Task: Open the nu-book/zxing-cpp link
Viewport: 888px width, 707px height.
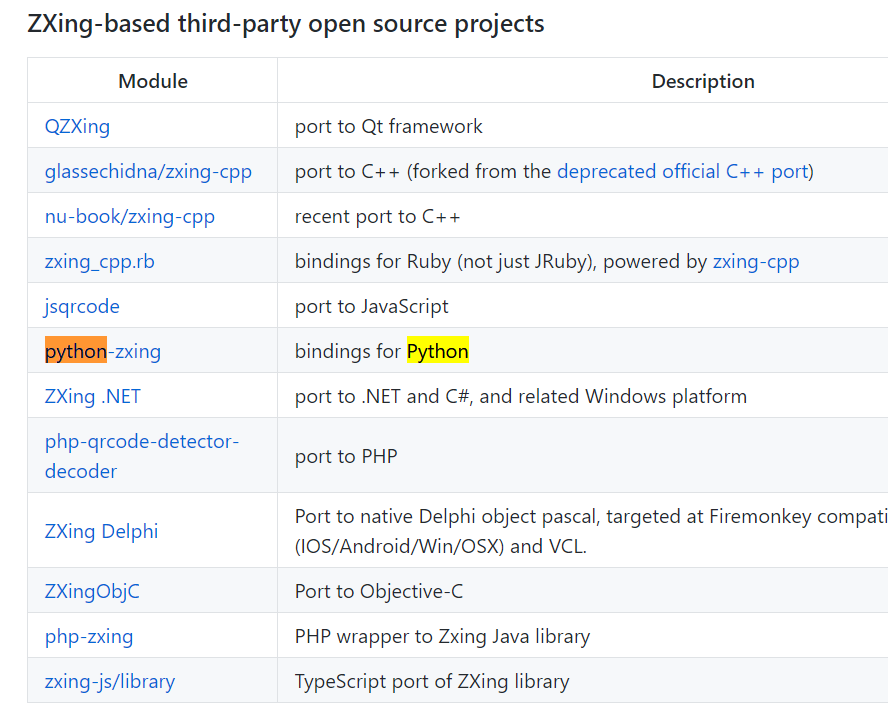Action: tap(129, 216)
